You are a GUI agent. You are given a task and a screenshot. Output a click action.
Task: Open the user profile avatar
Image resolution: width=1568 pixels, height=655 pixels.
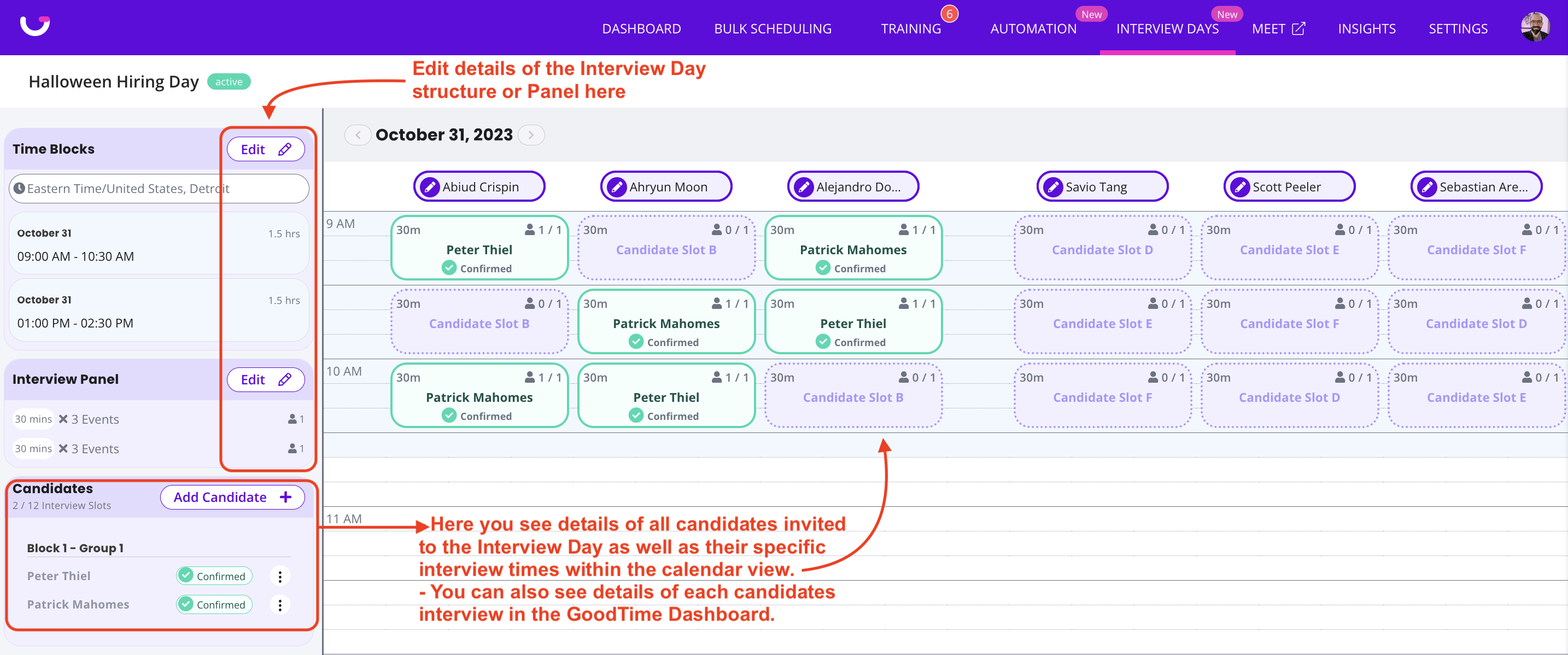point(1534,27)
